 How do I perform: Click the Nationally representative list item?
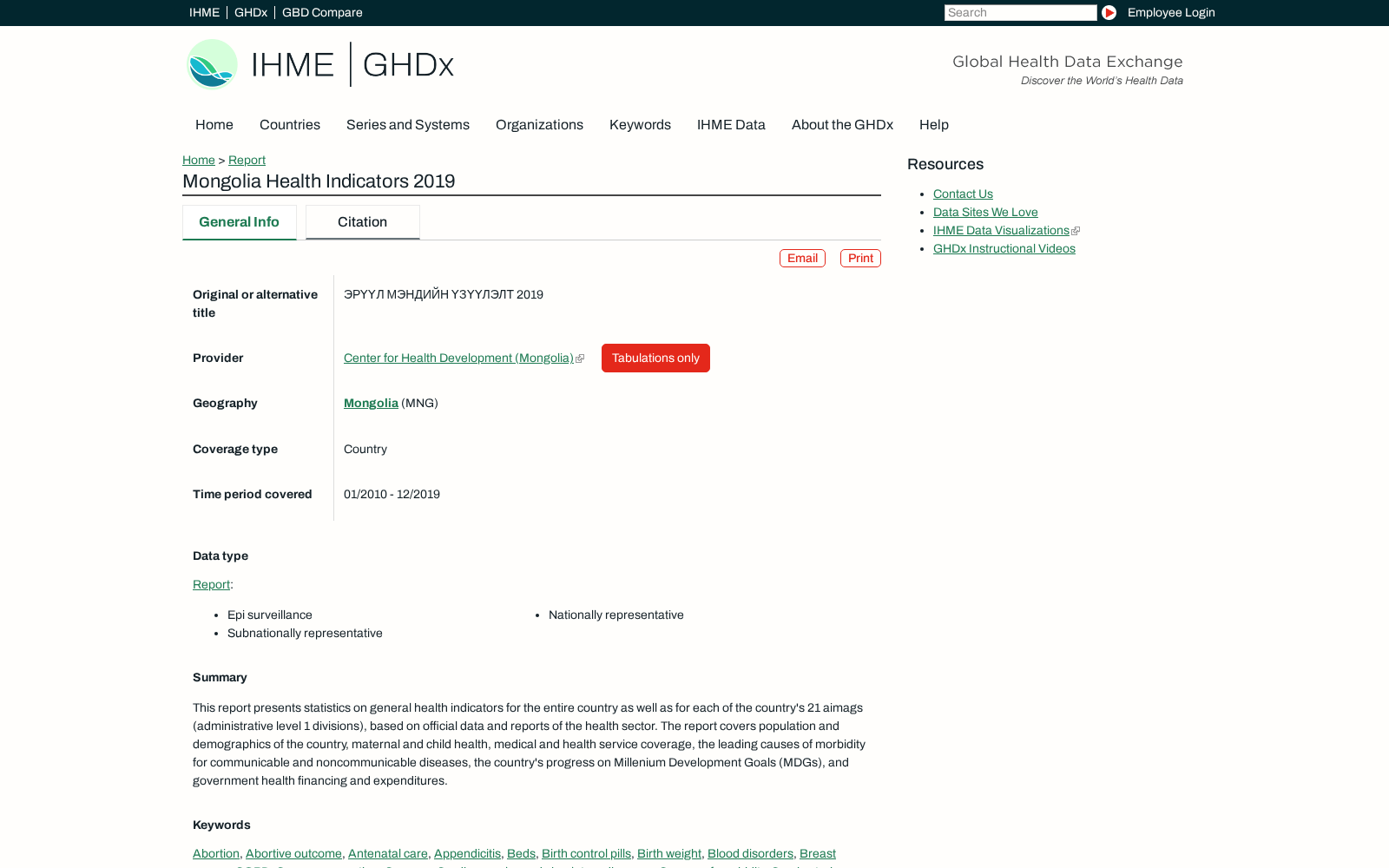click(616, 615)
